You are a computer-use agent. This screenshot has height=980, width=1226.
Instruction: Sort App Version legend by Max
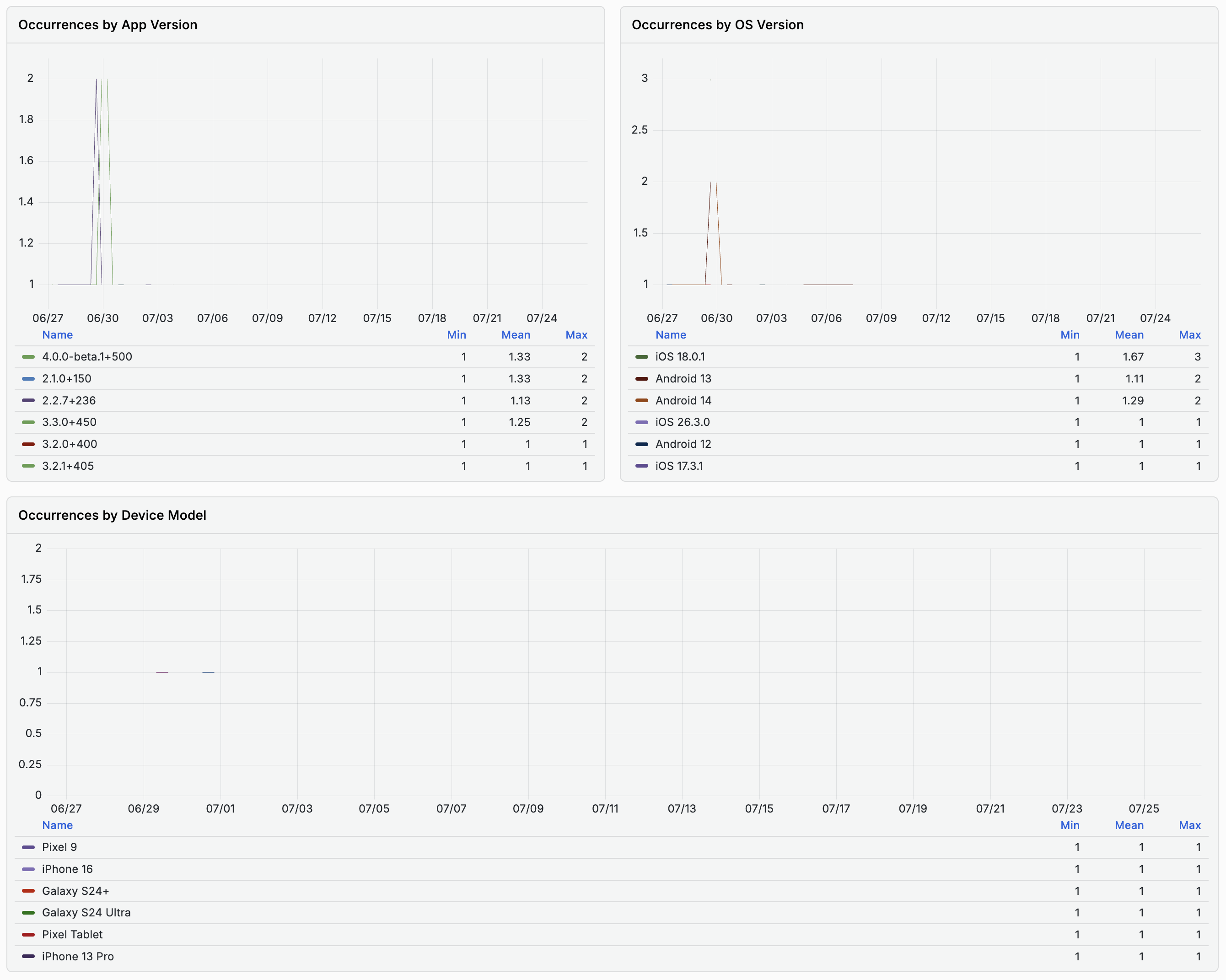(576, 335)
